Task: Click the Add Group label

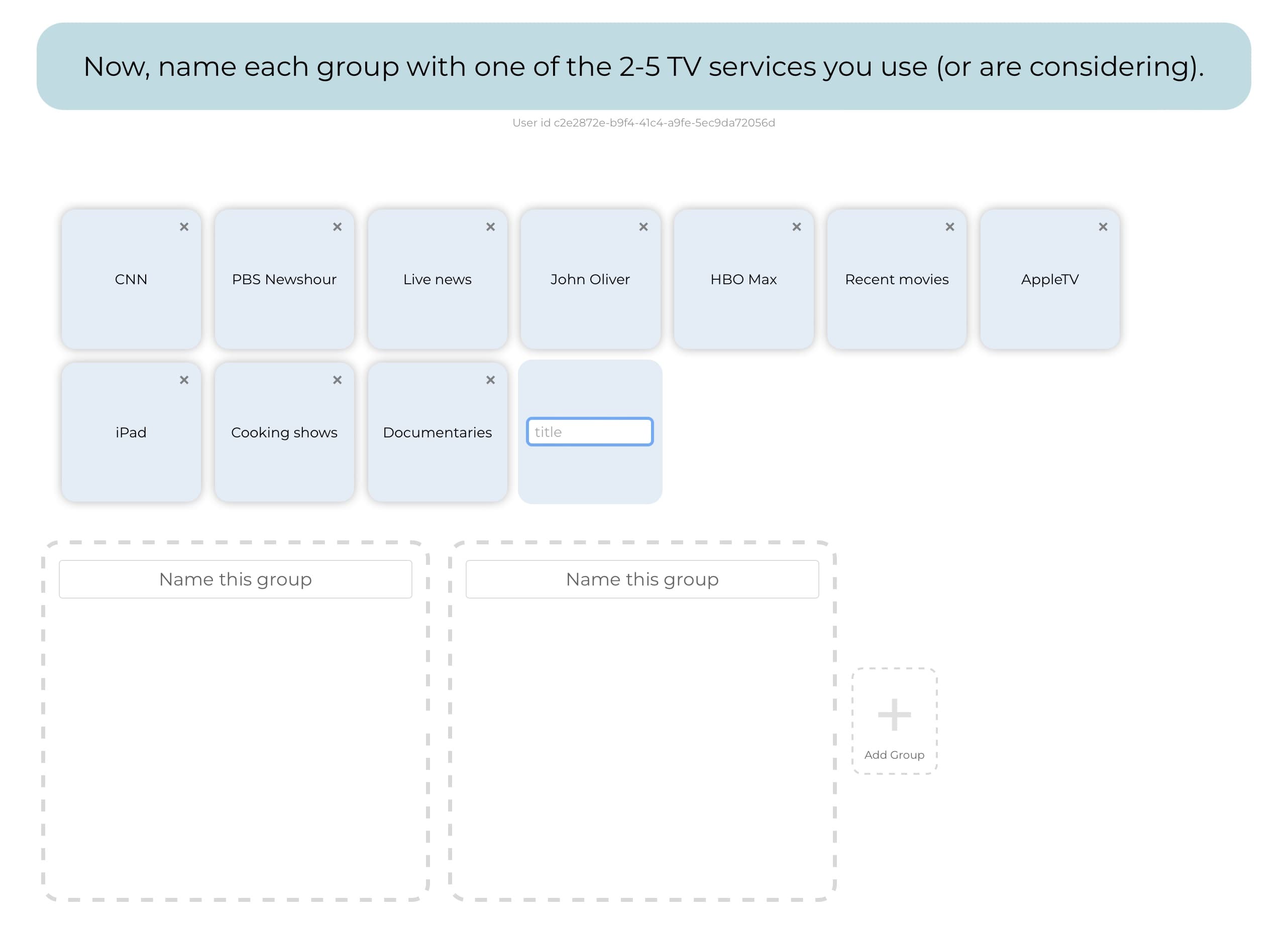Action: pos(895,755)
